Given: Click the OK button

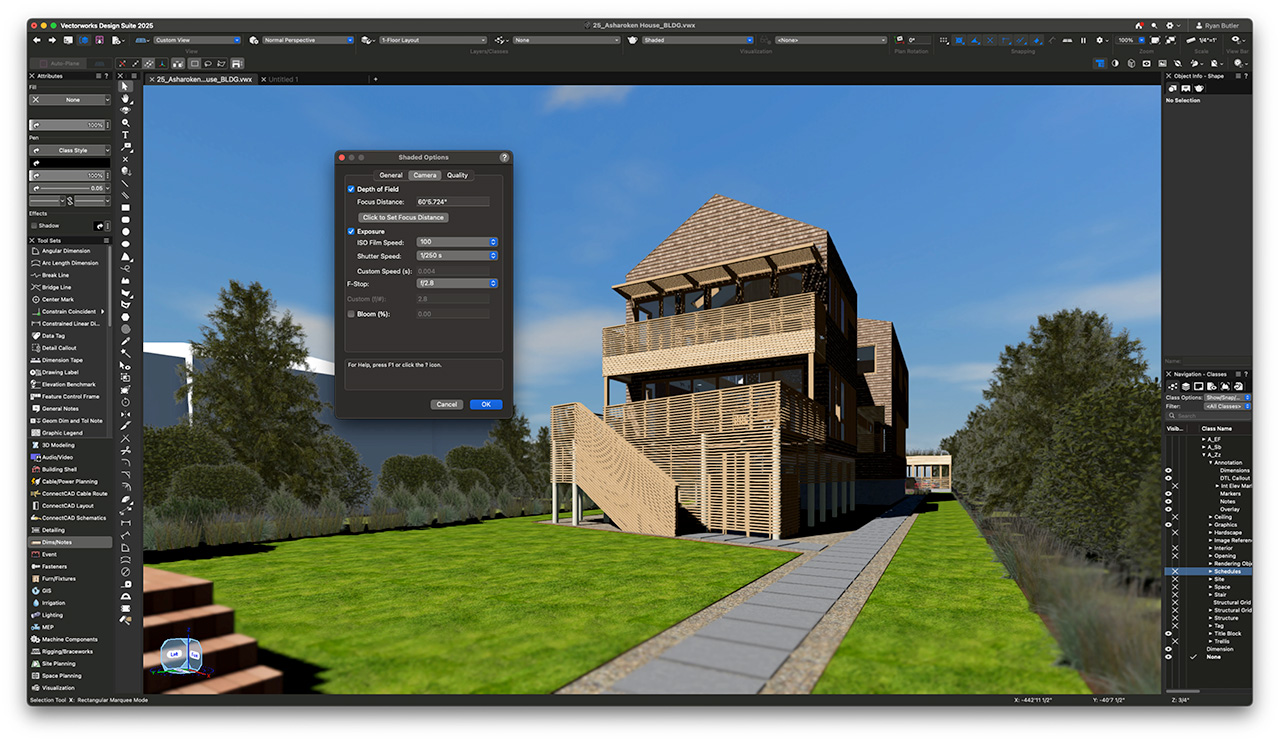Looking at the screenshot, I should pos(485,404).
